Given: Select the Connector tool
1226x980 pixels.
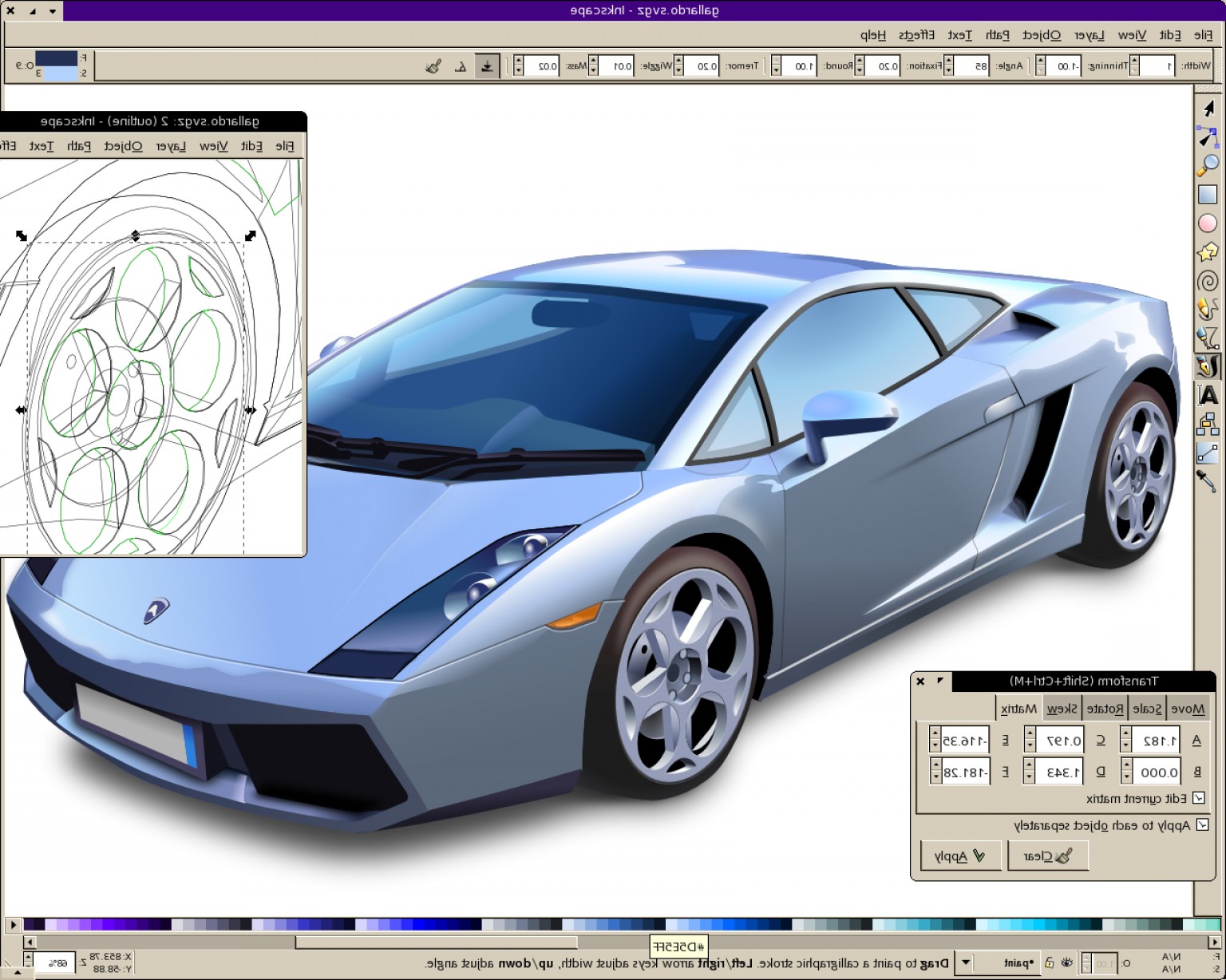Looking at the screenshot, I should click(1208, 424).
